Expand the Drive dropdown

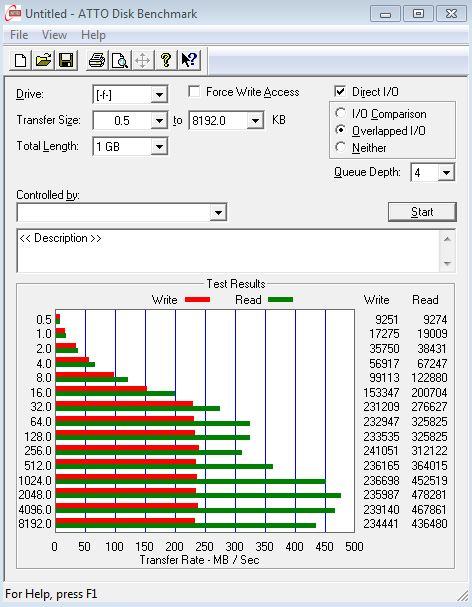click(x=159, y=95)
